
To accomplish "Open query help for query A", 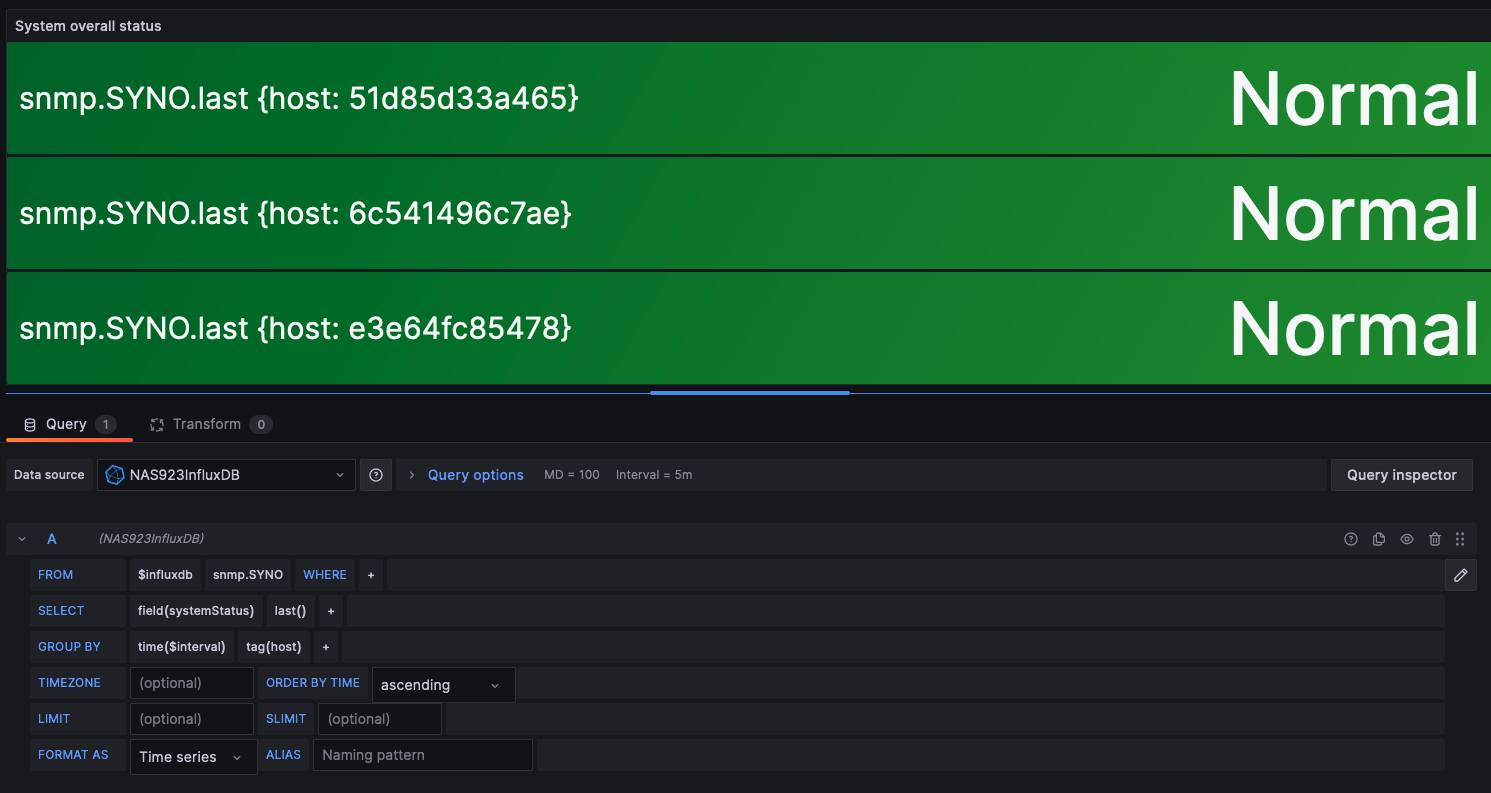I will coord(1351,539).
